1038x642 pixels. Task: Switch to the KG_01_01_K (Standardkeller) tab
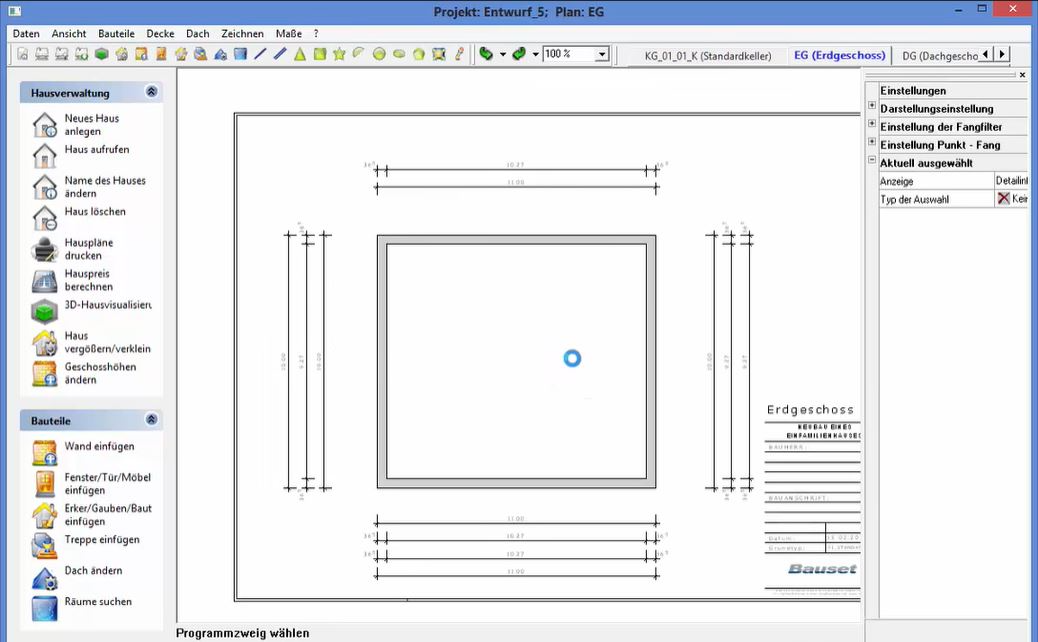(709, 55)
